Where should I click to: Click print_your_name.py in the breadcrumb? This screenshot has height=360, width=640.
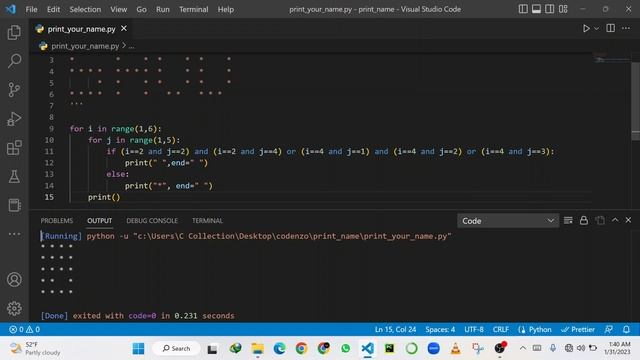pyautogui.click(x=85, y=46)
